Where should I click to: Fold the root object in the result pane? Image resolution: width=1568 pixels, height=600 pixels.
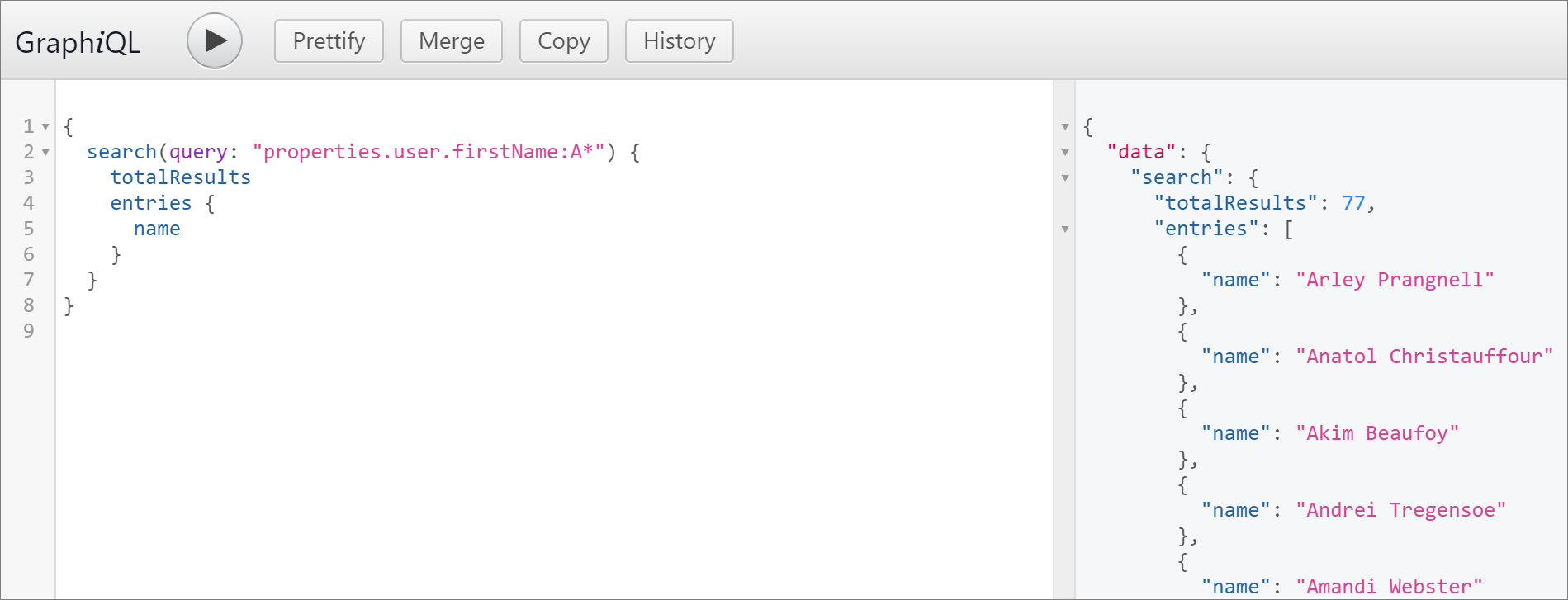[1065, 127]
